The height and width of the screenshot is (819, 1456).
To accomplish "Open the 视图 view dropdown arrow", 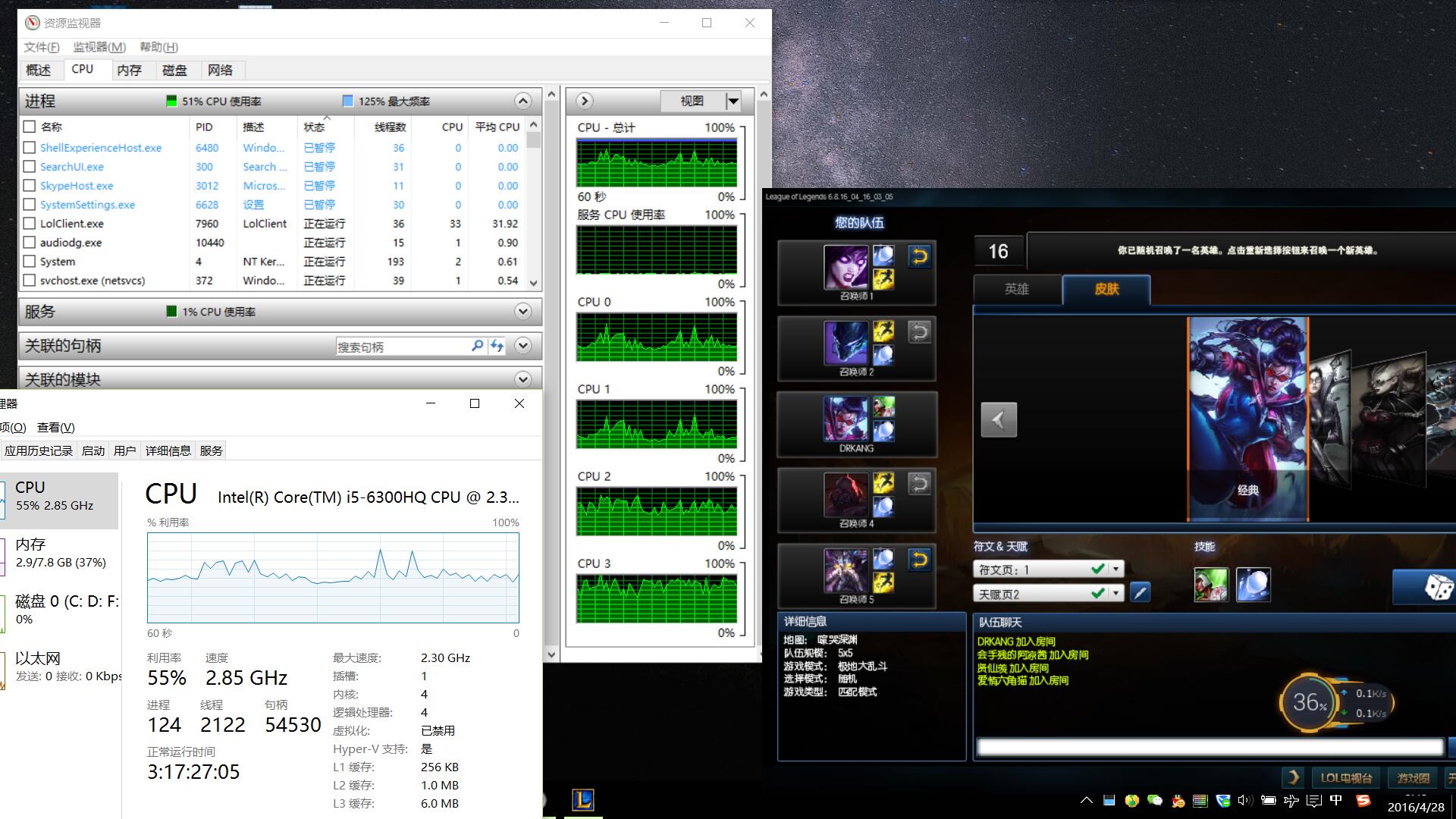I will pyautogui.click(x=733, y=101).
